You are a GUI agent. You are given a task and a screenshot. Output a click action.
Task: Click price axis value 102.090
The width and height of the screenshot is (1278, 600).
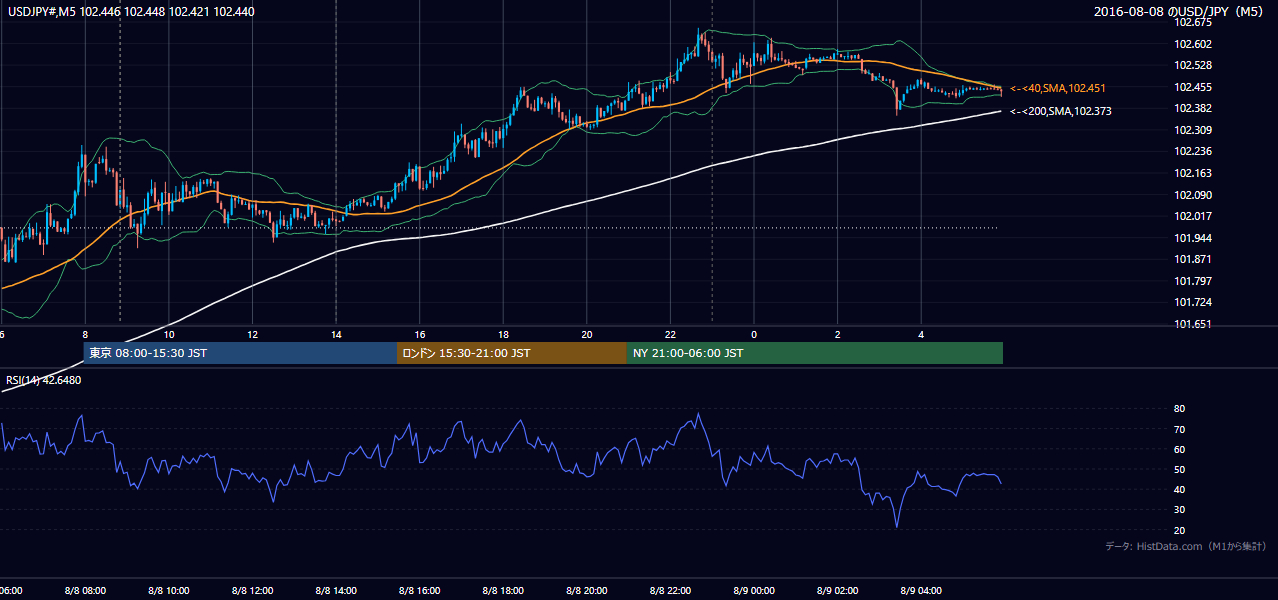click(1192, 195)
